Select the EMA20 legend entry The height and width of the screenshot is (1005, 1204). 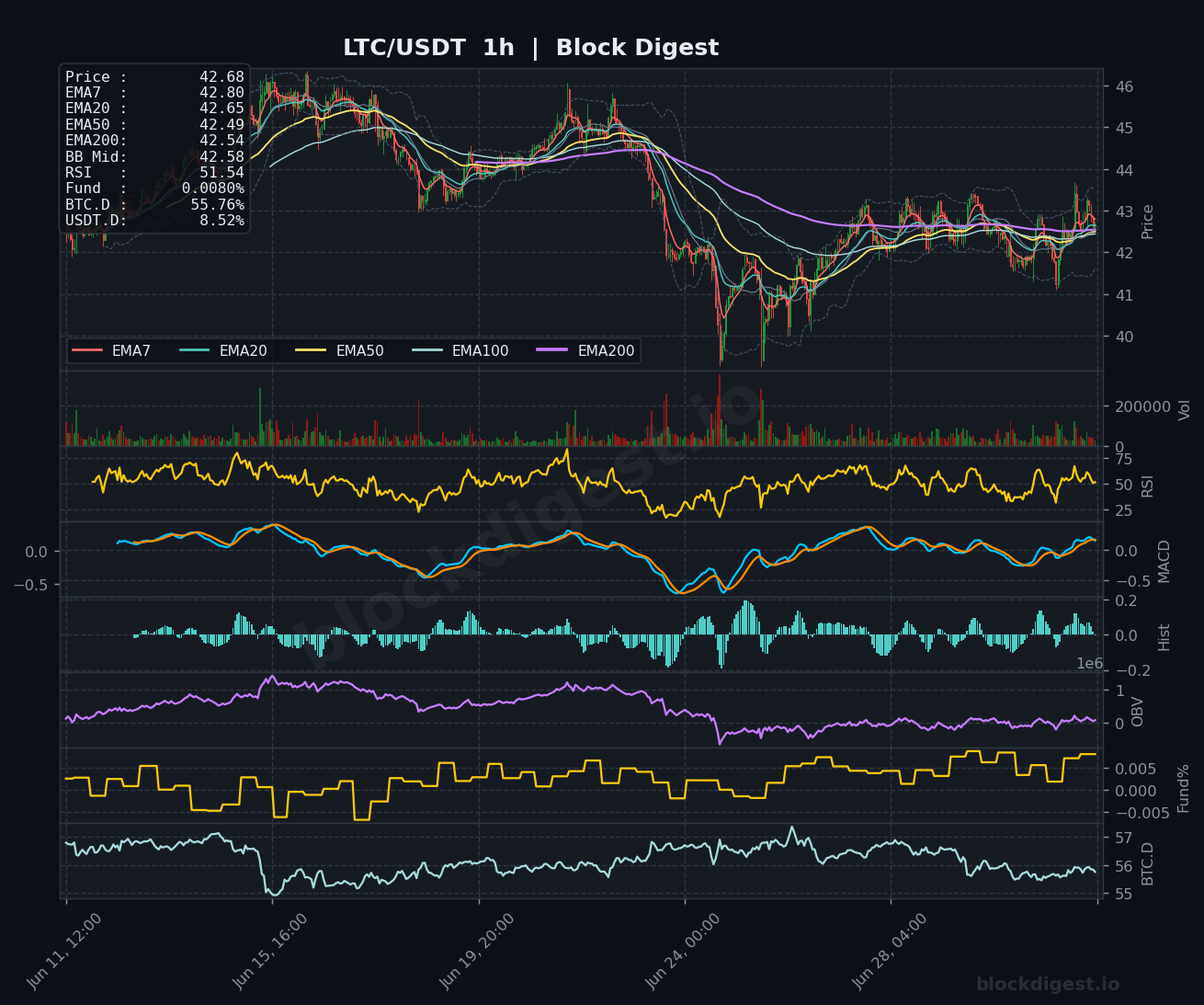pos(223,350)
